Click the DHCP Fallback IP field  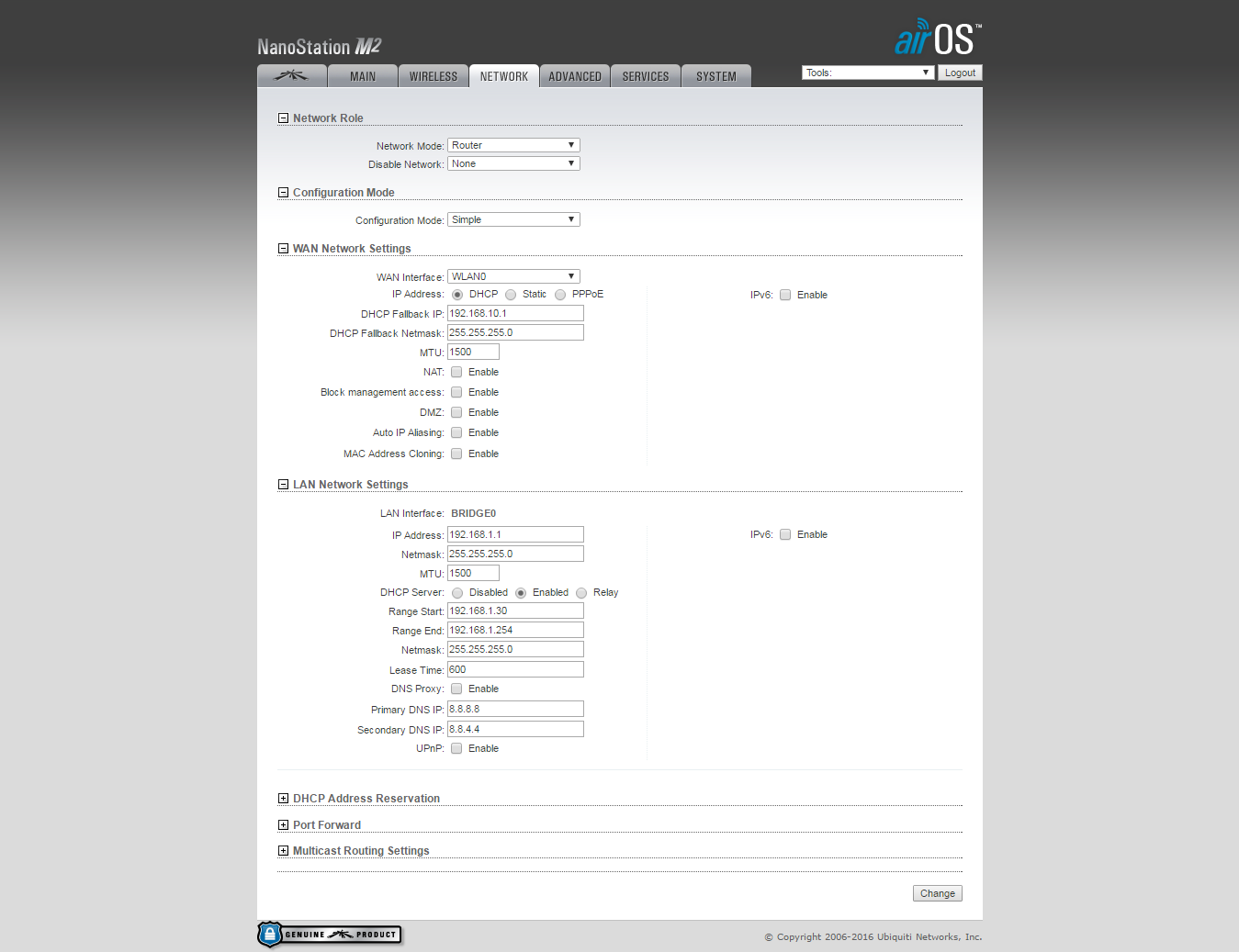click(515, 313)
